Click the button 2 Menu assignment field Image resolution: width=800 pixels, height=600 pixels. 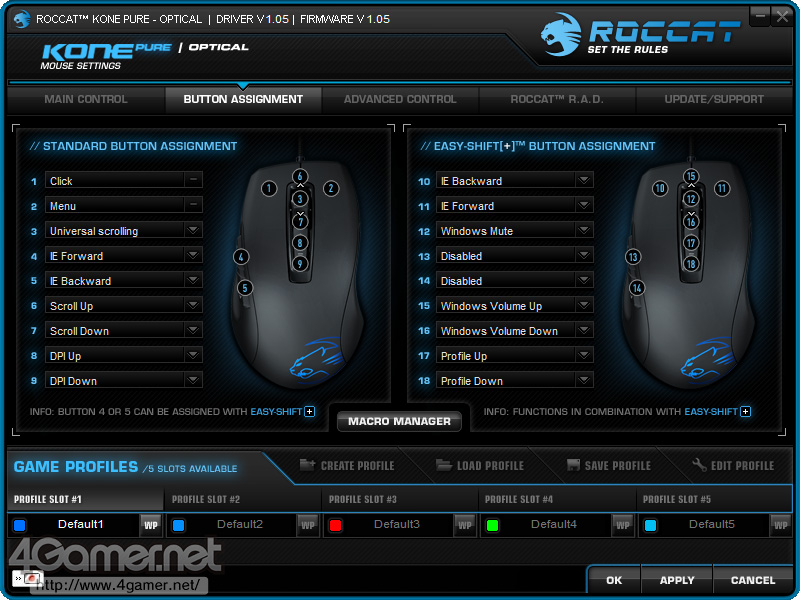pos(124,206)
